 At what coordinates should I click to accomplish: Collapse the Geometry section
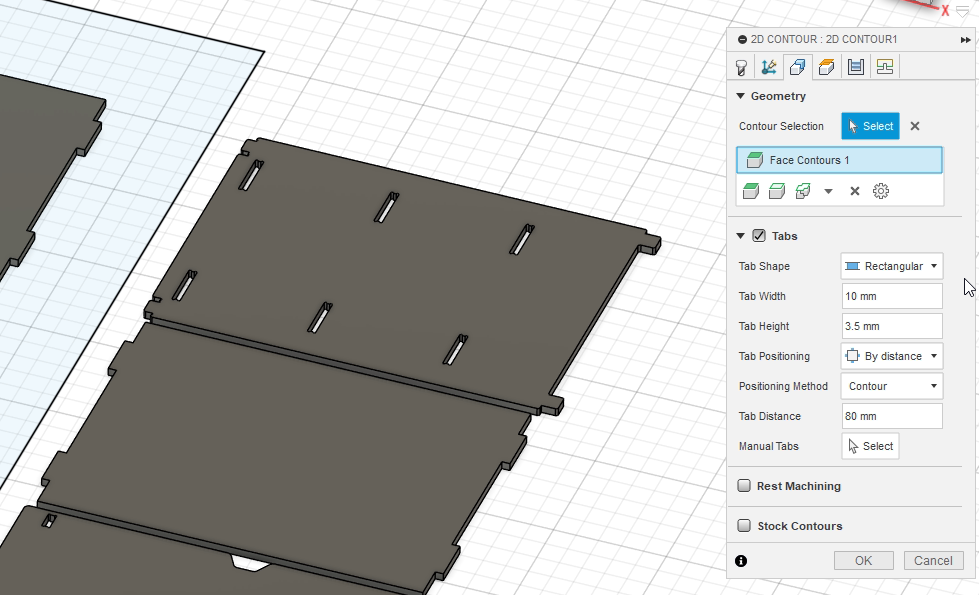coord(740,96)
